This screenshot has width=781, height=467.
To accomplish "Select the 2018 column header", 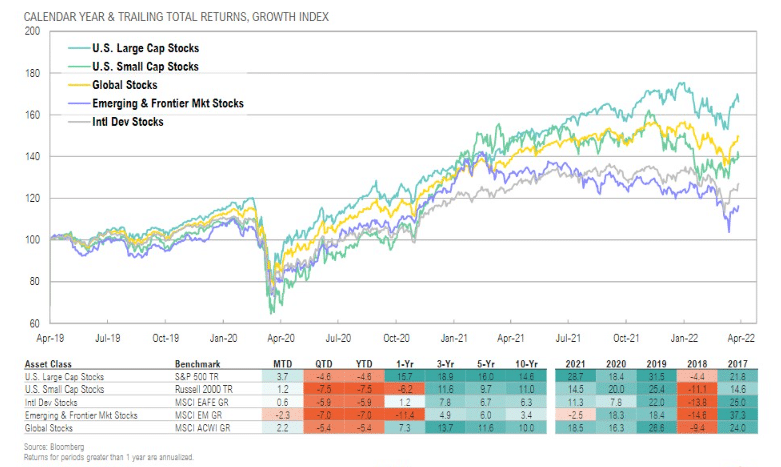I will click(x=697, y=363).
